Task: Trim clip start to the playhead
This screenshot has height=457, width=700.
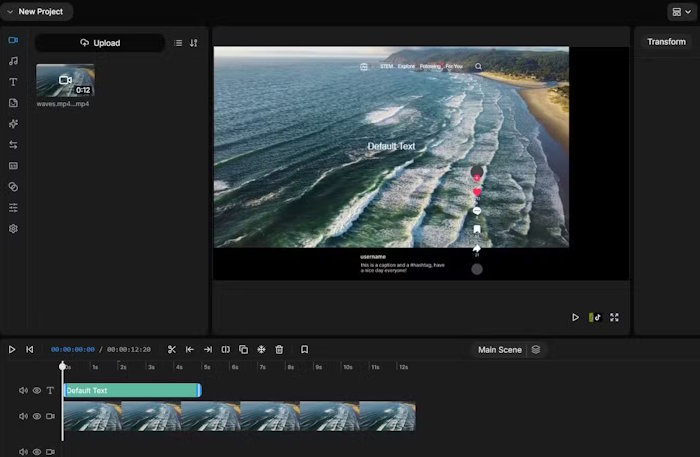Action: tap(190, 349)
